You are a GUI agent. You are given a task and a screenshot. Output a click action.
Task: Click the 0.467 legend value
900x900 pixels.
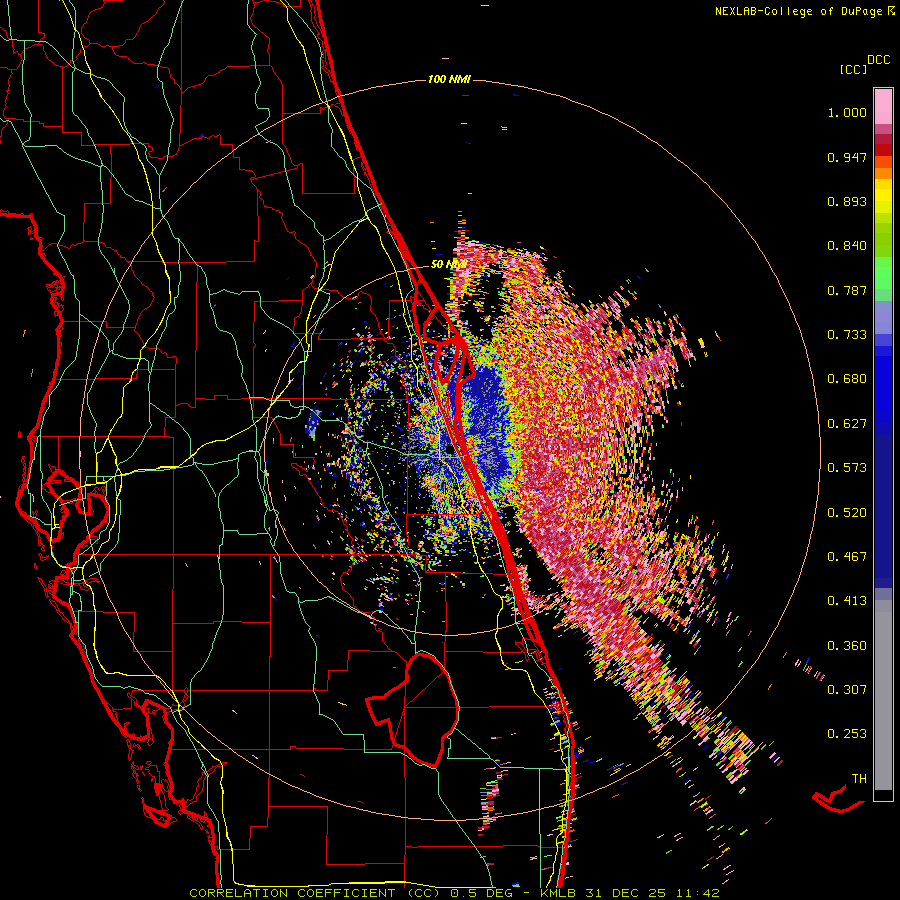tap(847, 557)
